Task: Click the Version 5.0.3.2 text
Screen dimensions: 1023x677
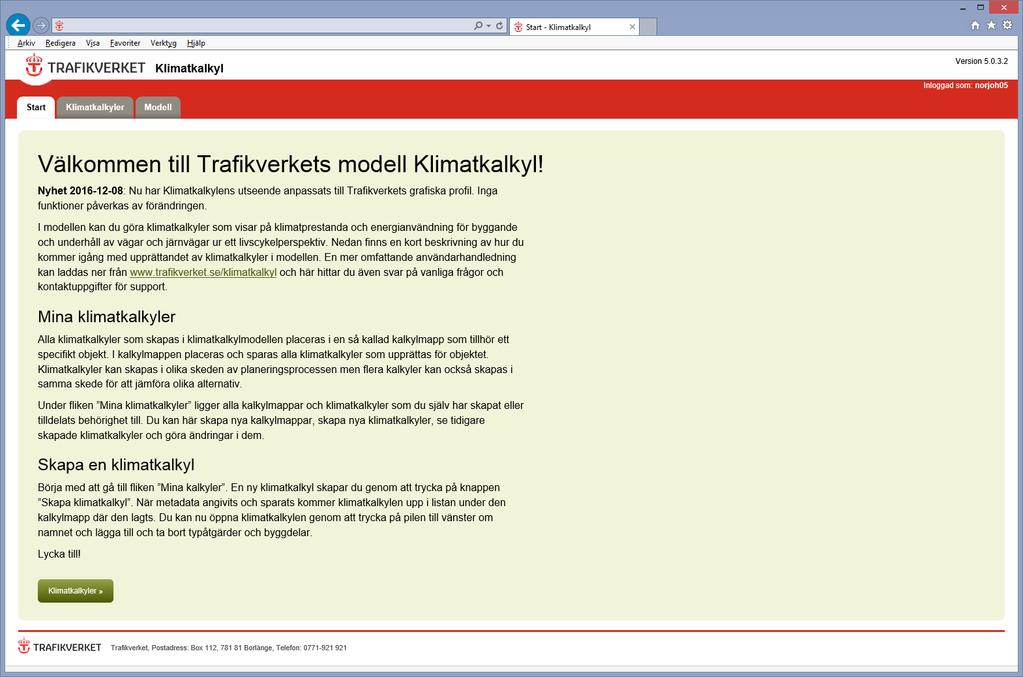Action: click(x=981, y=61)
